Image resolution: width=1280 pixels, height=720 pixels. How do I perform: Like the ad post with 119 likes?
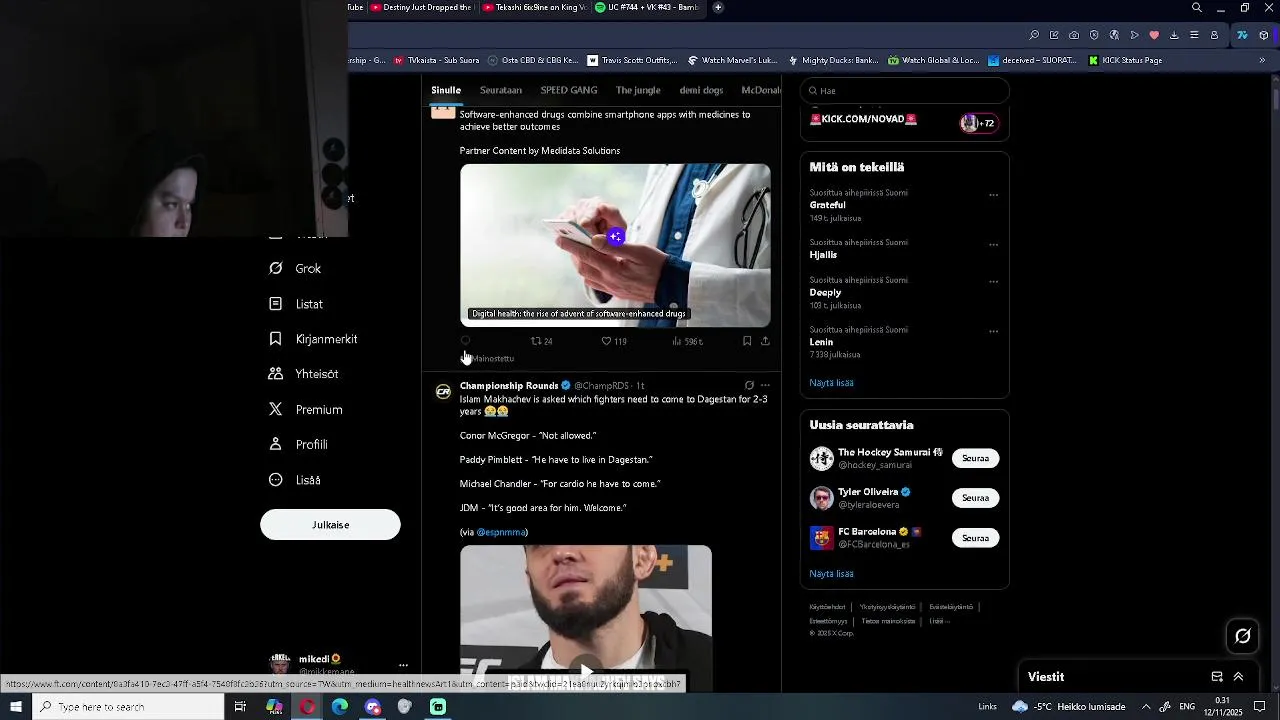613,341
